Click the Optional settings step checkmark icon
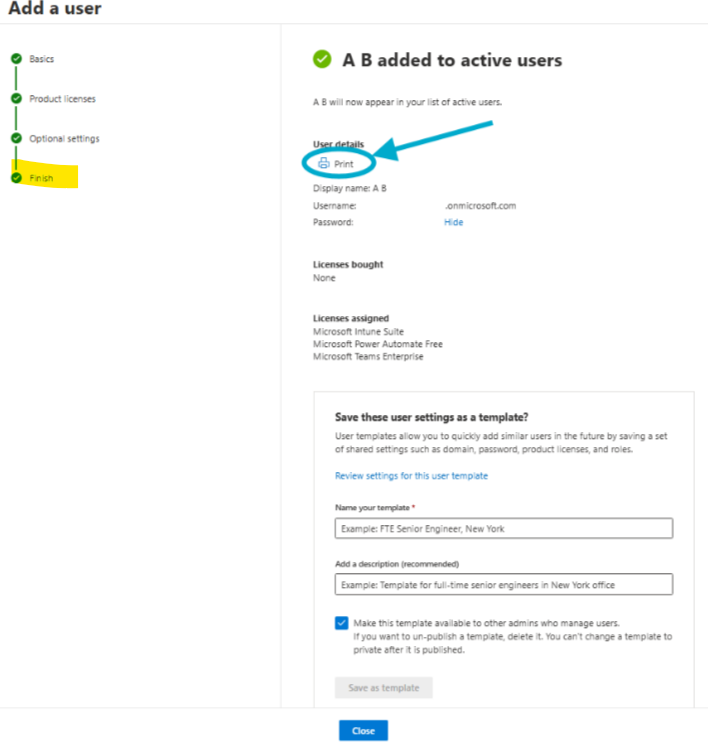 click(x=17, y=138)
